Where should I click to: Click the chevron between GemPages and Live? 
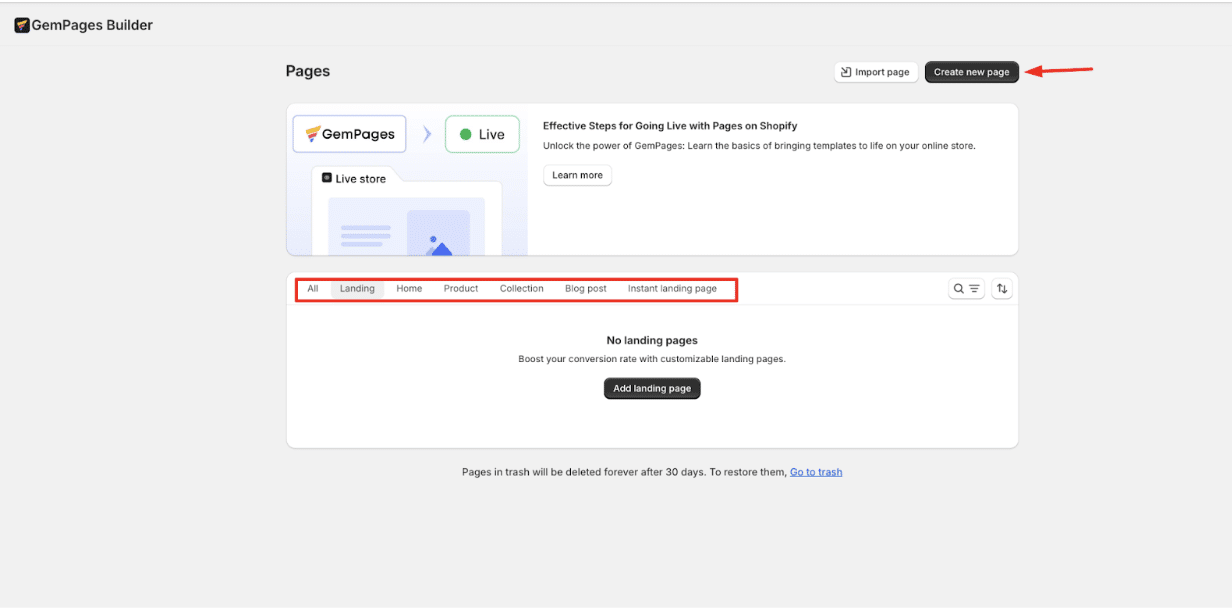coord(426,134)
